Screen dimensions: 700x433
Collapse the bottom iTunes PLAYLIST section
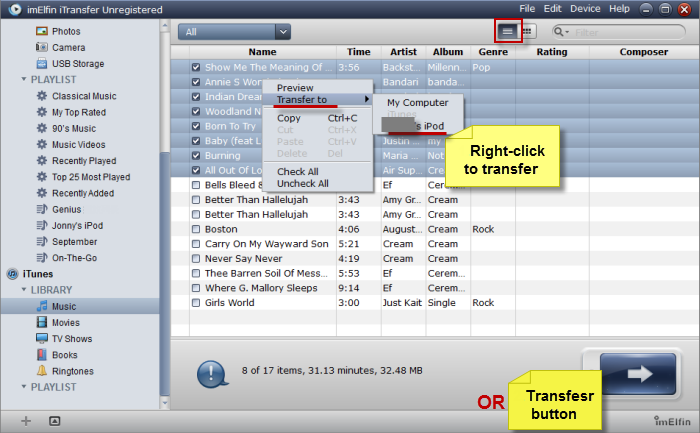coord(24,387)
